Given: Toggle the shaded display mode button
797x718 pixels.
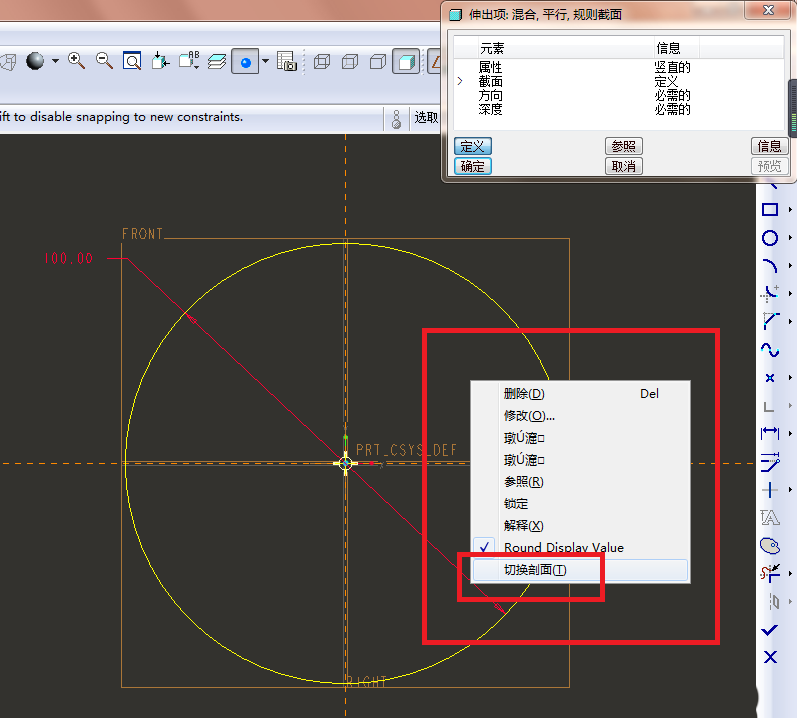Looking at the screenshot, I should click(x=405, y=62).
